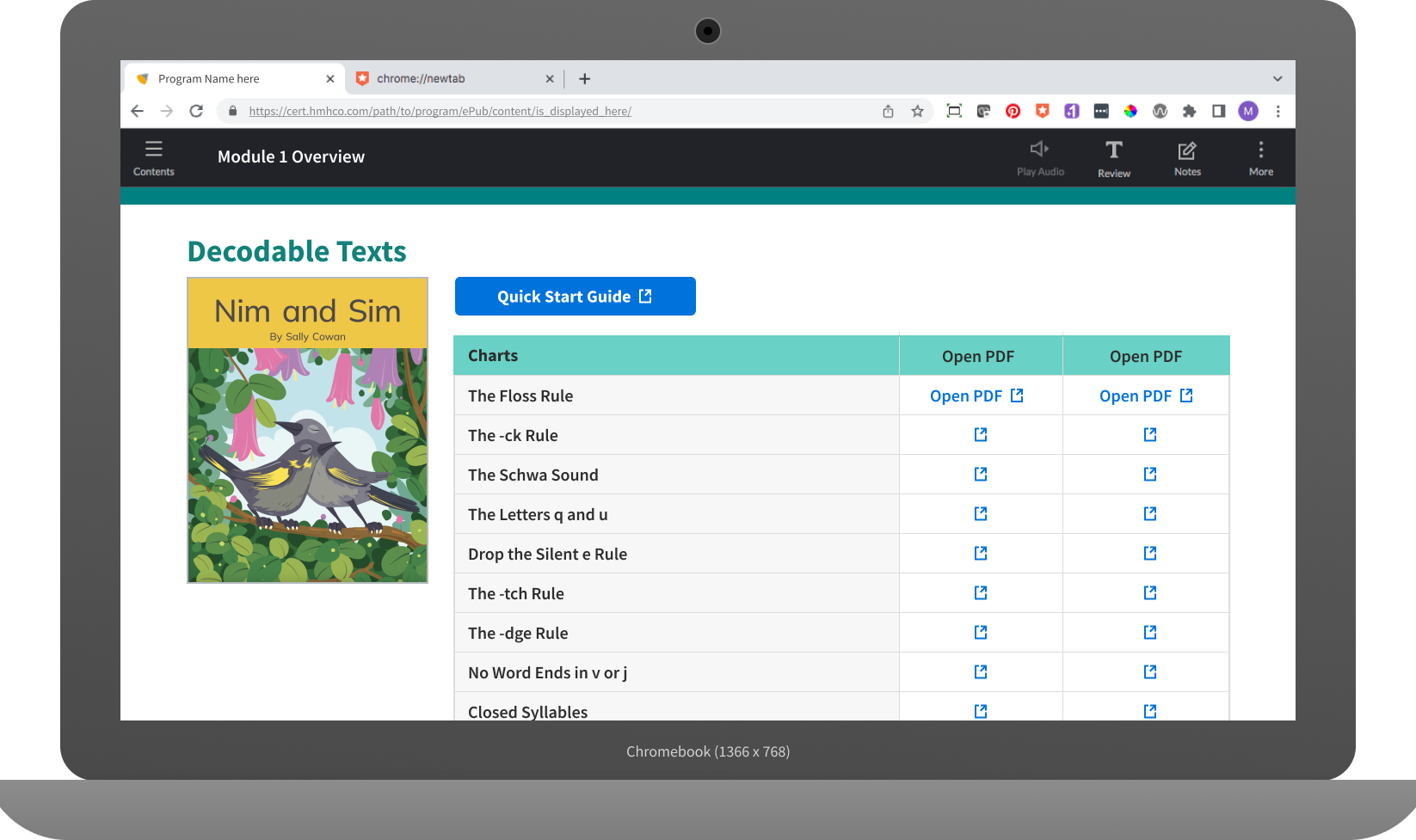Open first PDF for Closed Syllables
The image size is (1416, 840).
(x=981, y=712)
